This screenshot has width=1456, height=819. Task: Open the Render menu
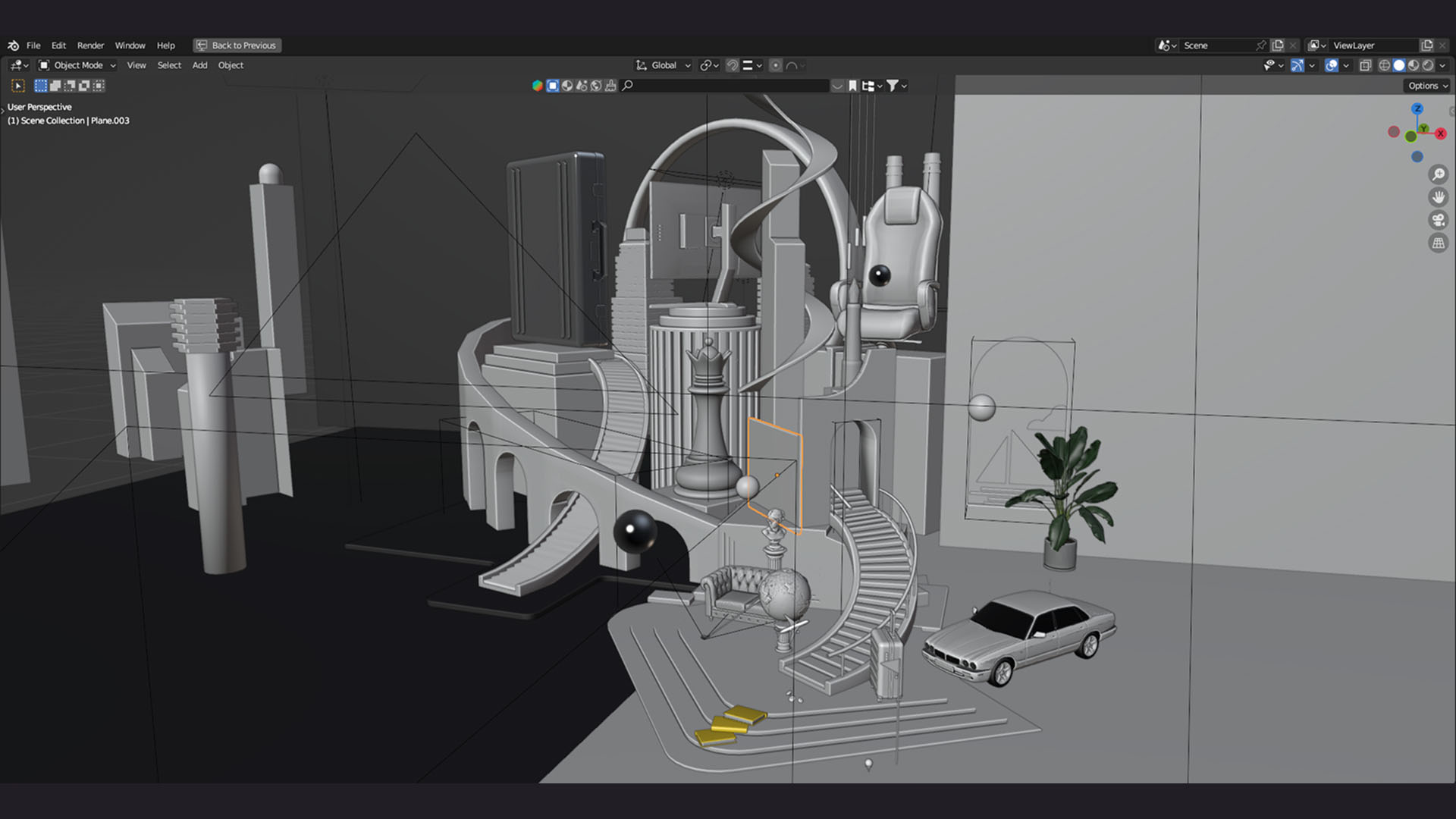(90, 45)
